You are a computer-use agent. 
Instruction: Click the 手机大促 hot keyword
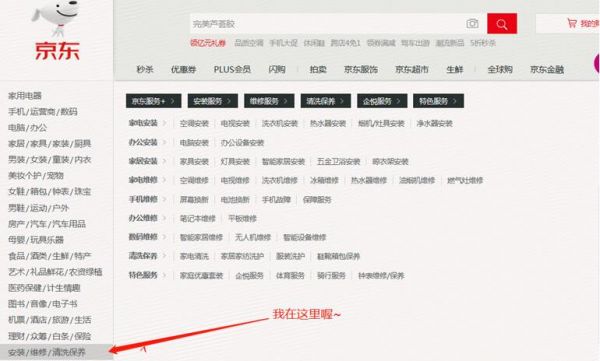coord(283,43)
